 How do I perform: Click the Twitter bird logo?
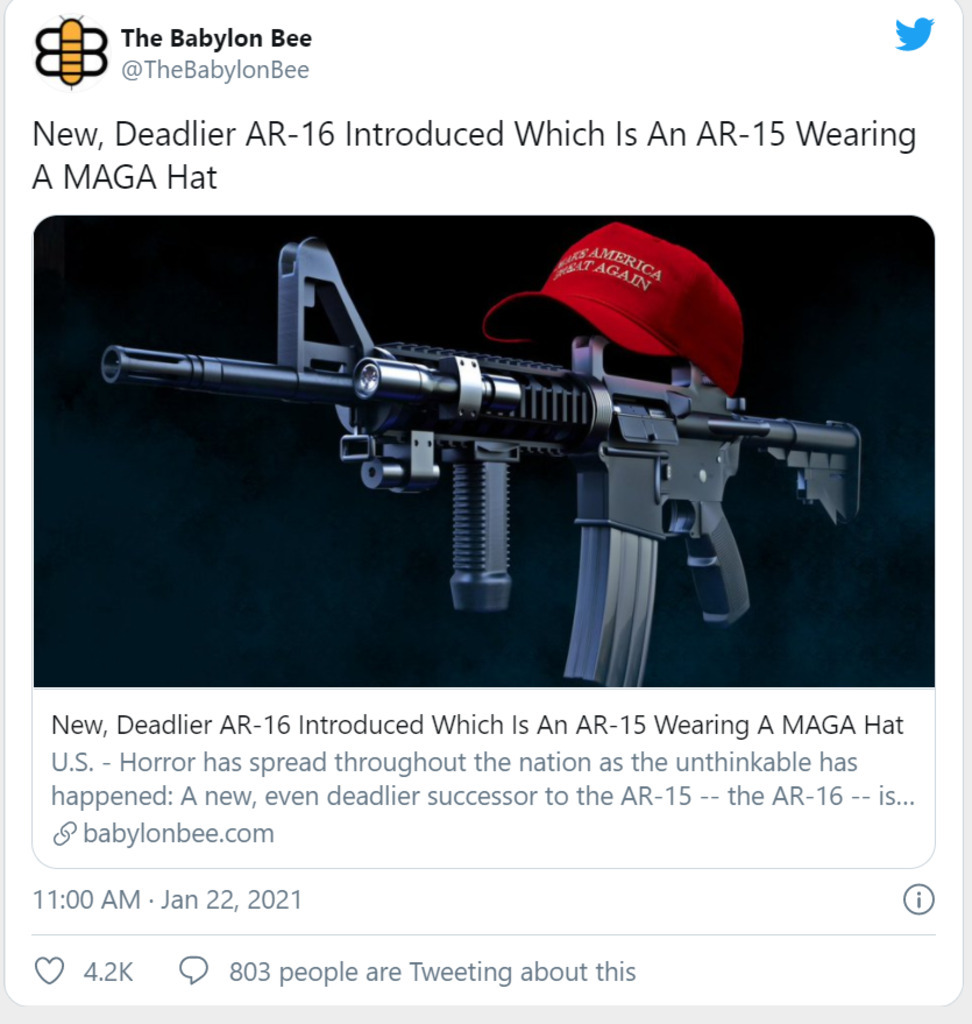coord(915,34)
